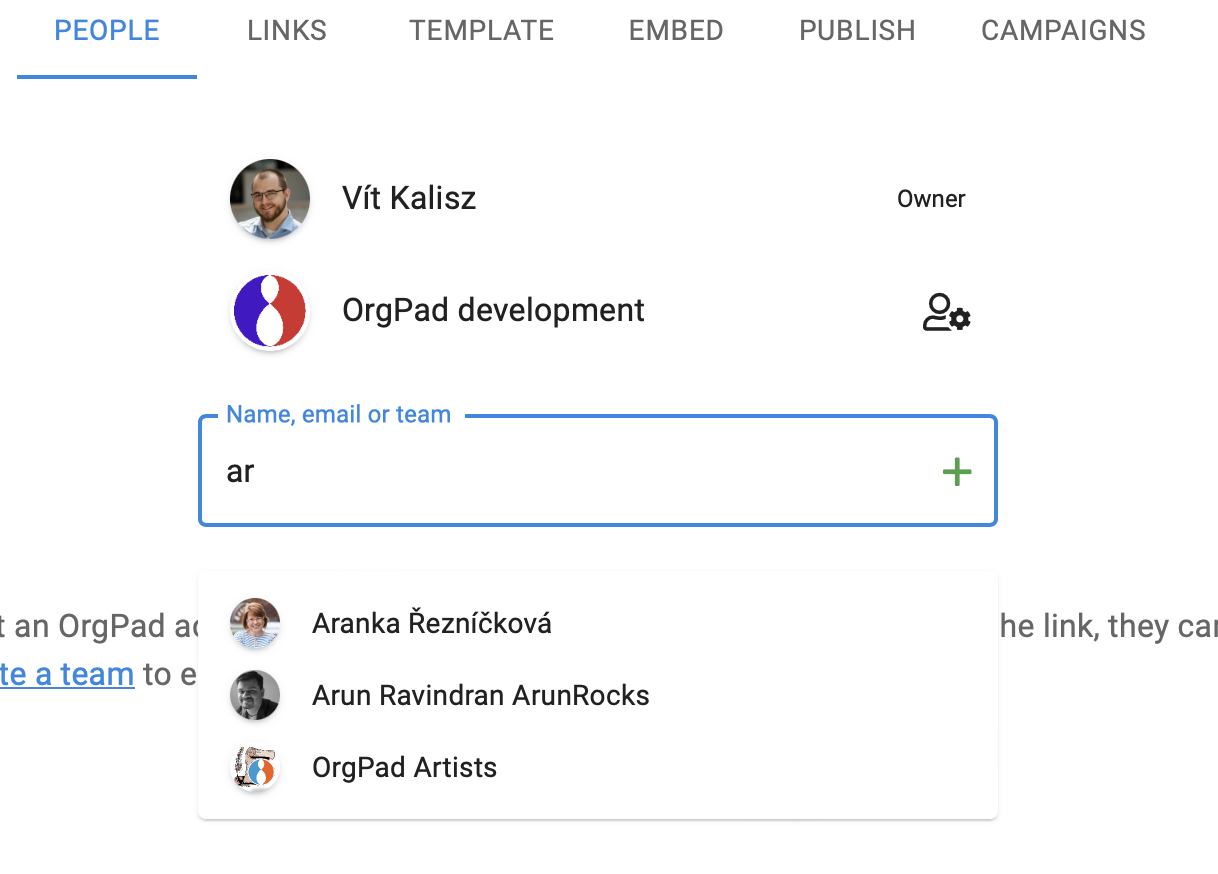The image size is (1218, 874).
Task: Switch to the Campaigns tab
Action: [1063, 31]
